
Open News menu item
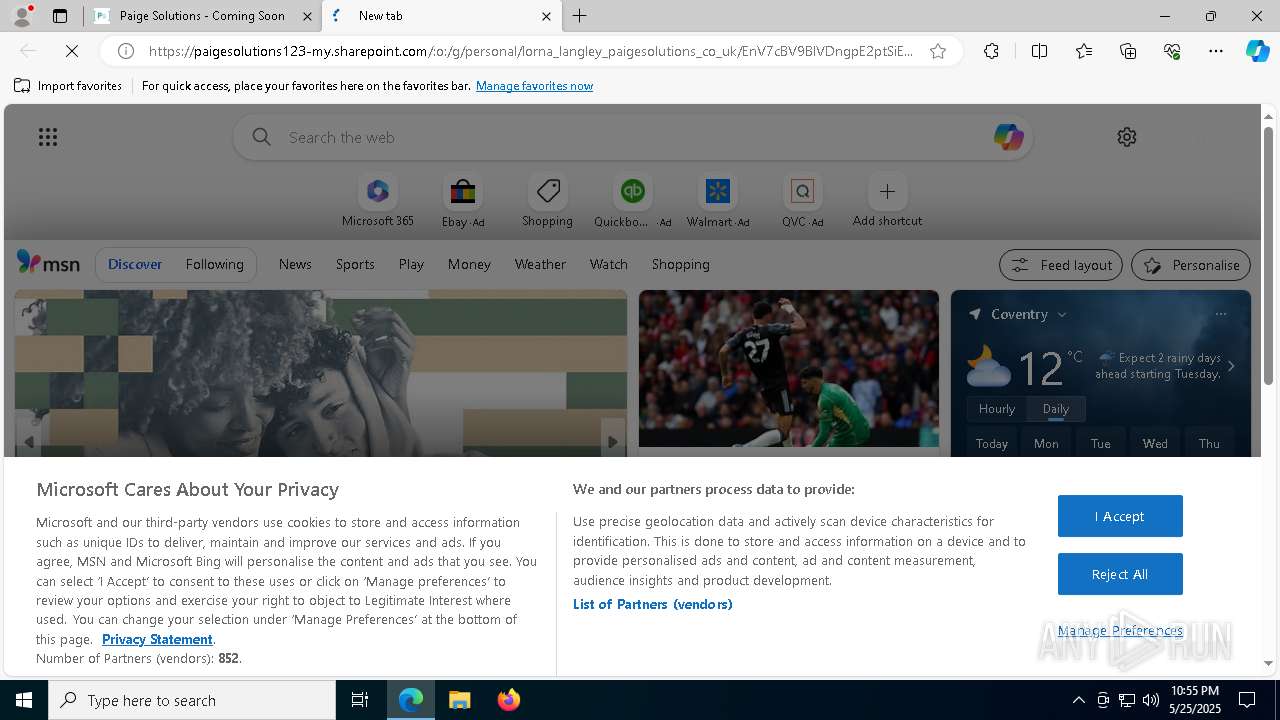click(x=295, y=264)
